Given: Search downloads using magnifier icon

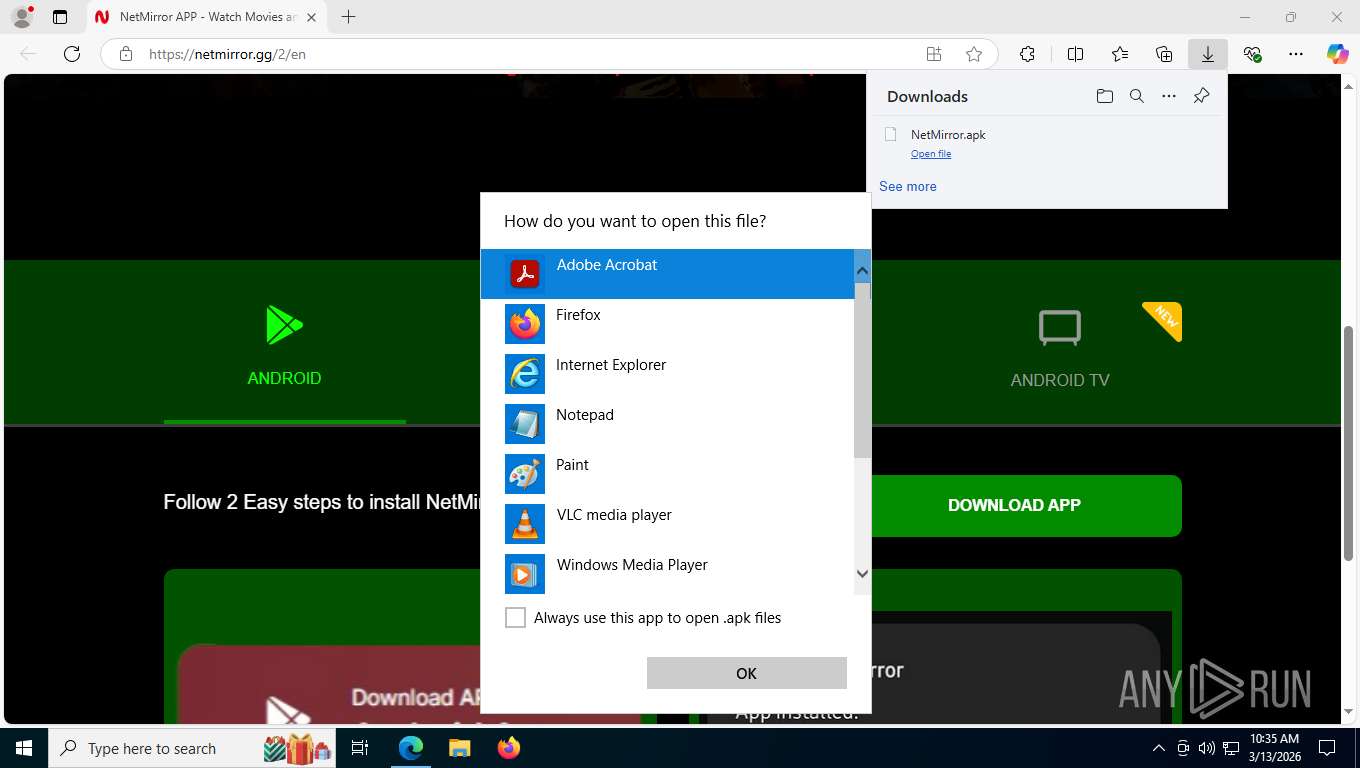Looking at the screenshot, I should pyautogui.click(x=1137, y=96).
